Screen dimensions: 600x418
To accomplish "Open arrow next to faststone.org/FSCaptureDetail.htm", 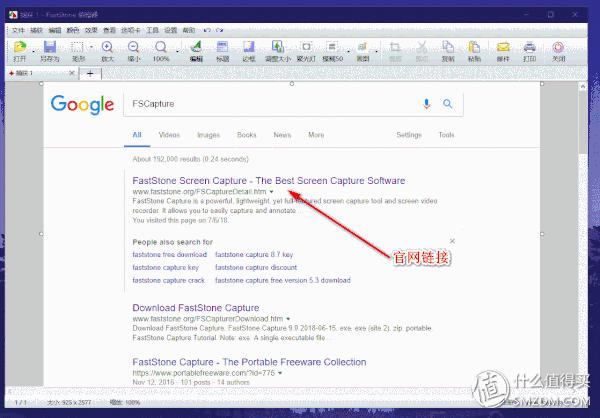I will coord(271,192).
